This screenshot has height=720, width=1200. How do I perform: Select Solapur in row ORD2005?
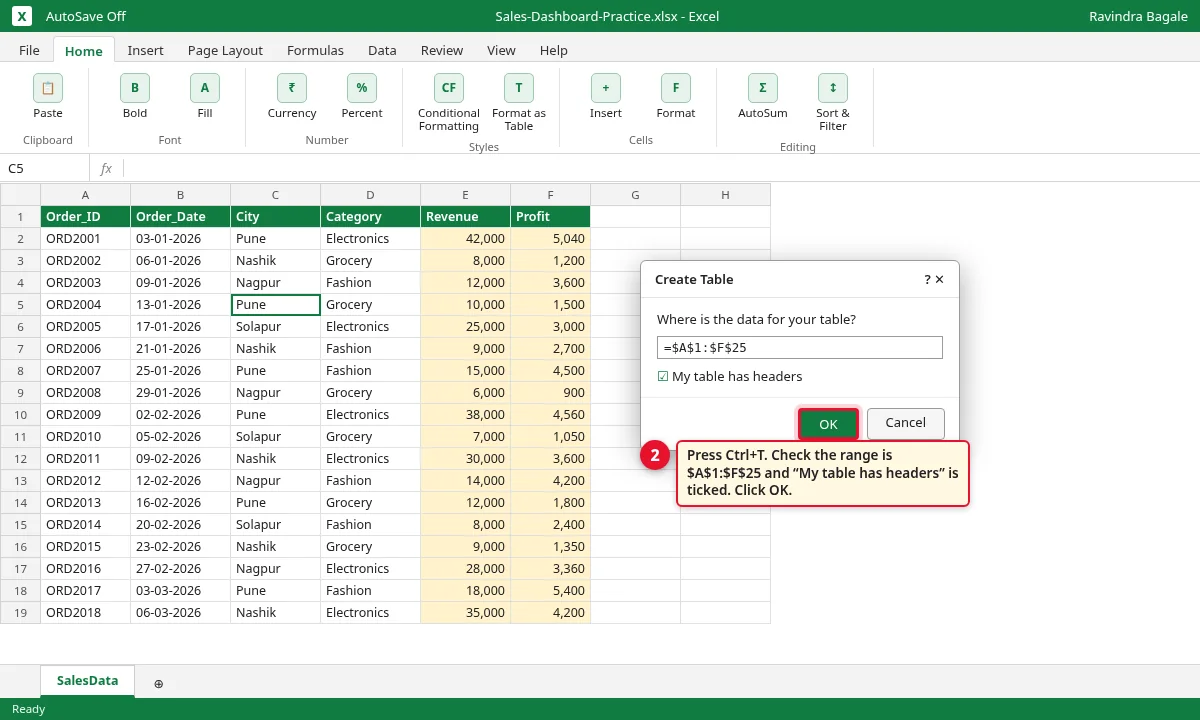tap(275, 326)
